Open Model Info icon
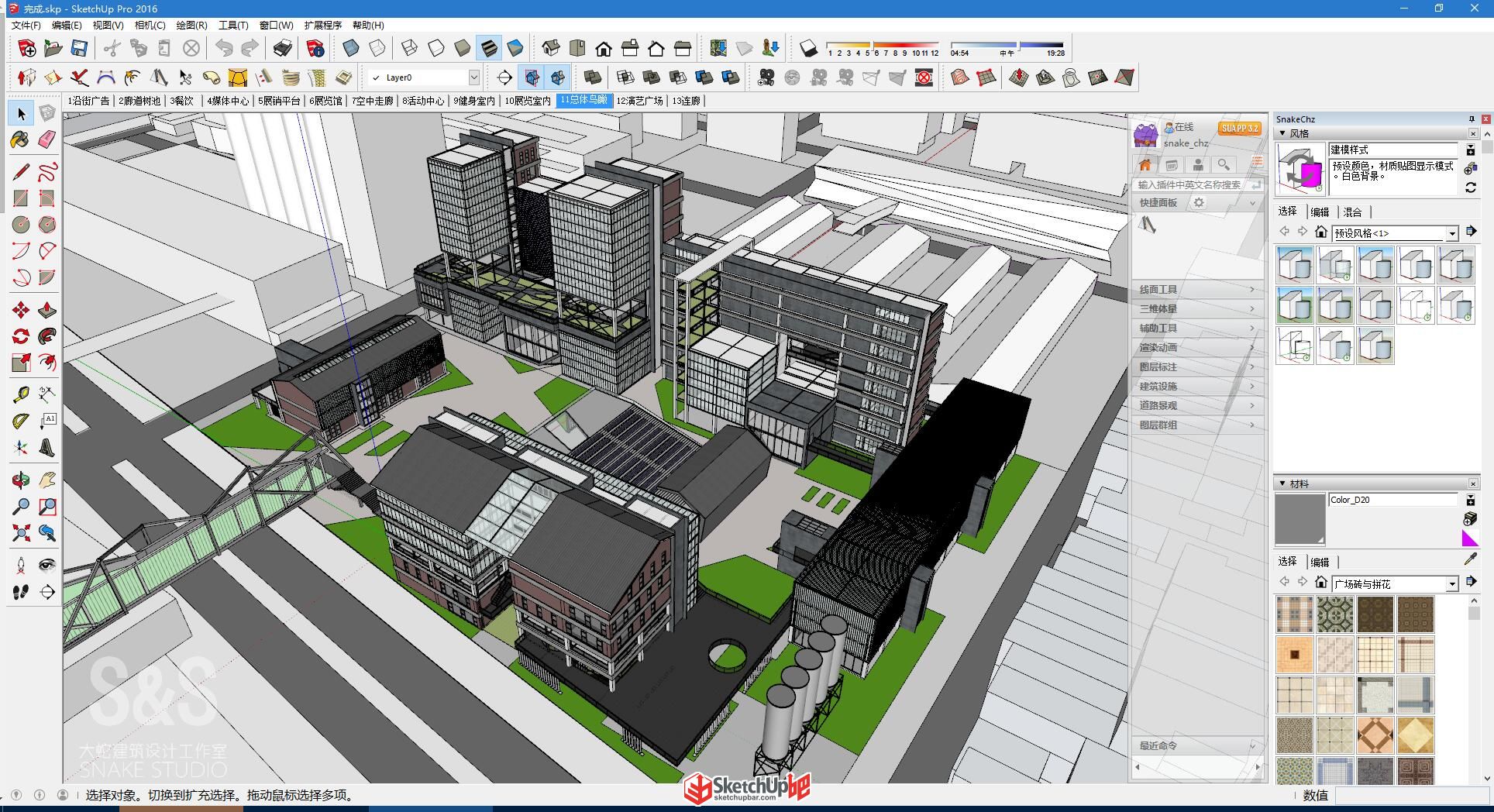 (315, 49)
